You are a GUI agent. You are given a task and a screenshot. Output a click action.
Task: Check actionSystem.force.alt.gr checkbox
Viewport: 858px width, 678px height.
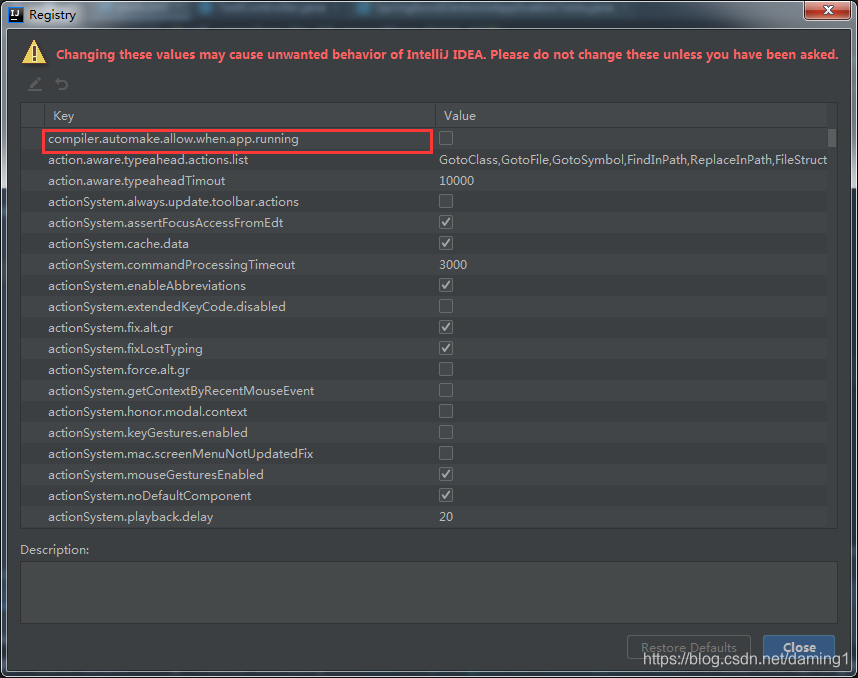point(446,369)
